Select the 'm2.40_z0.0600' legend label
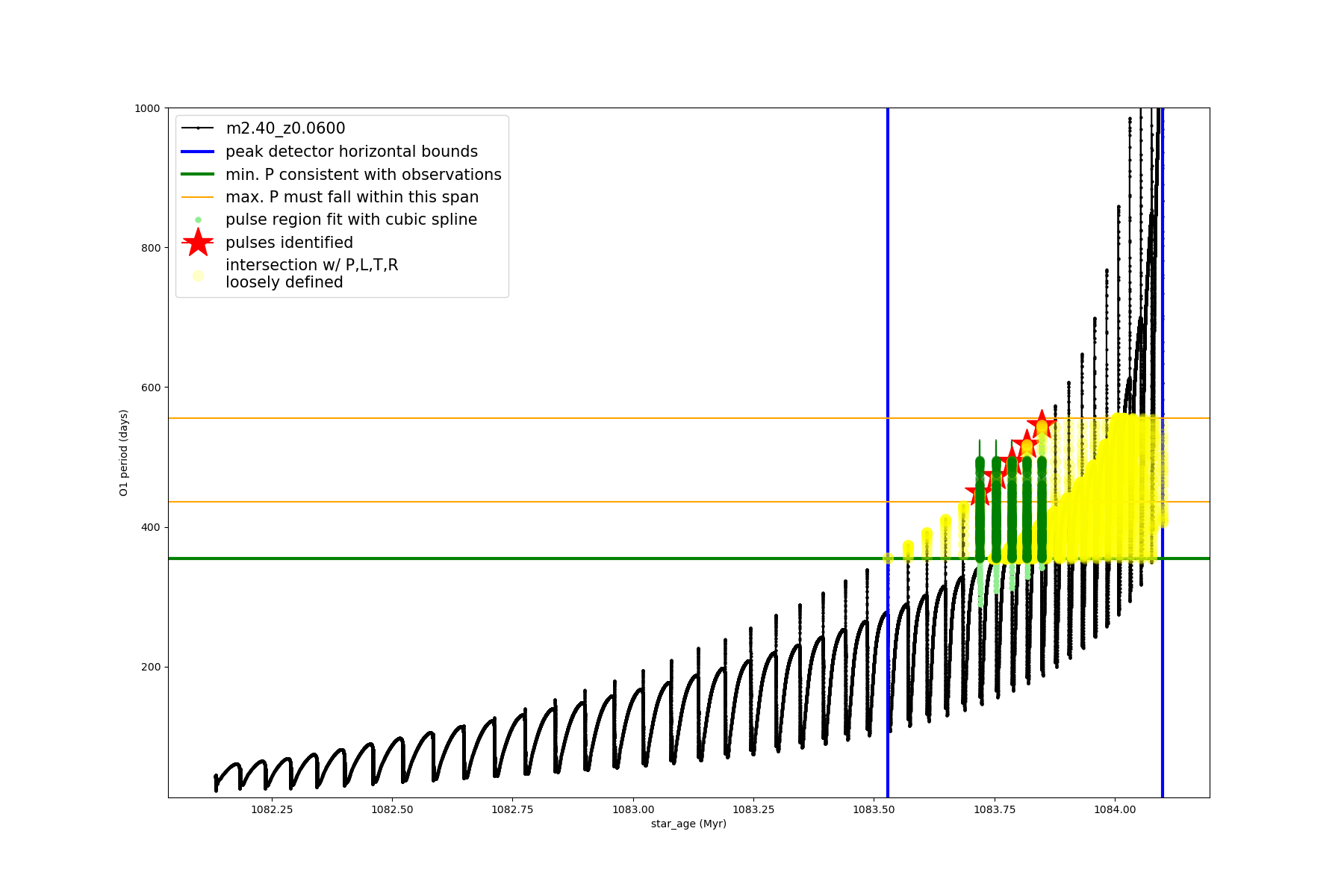 285,128
